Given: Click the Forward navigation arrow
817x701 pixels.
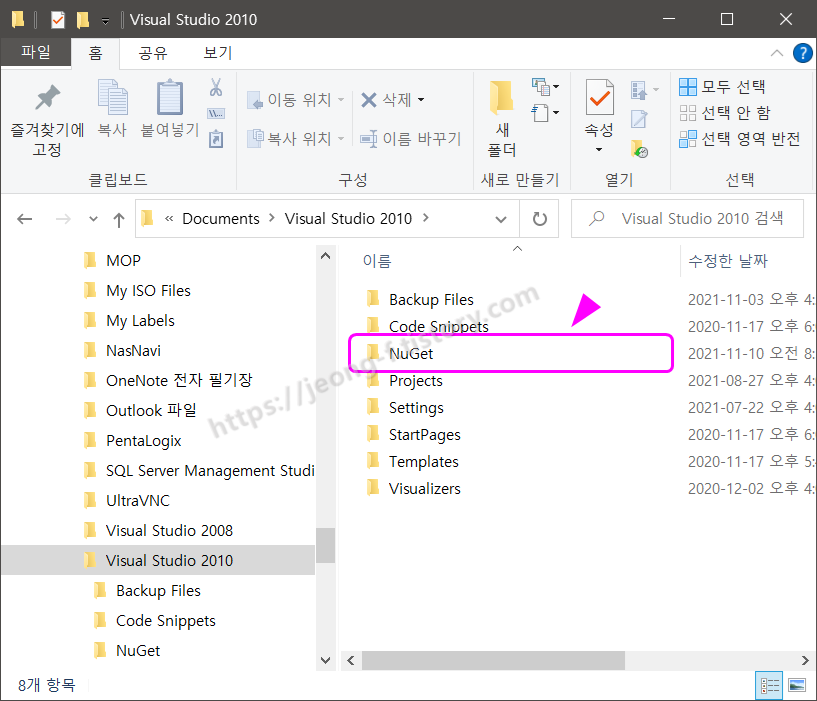Looking at the screenshot, I should (63, 219).
